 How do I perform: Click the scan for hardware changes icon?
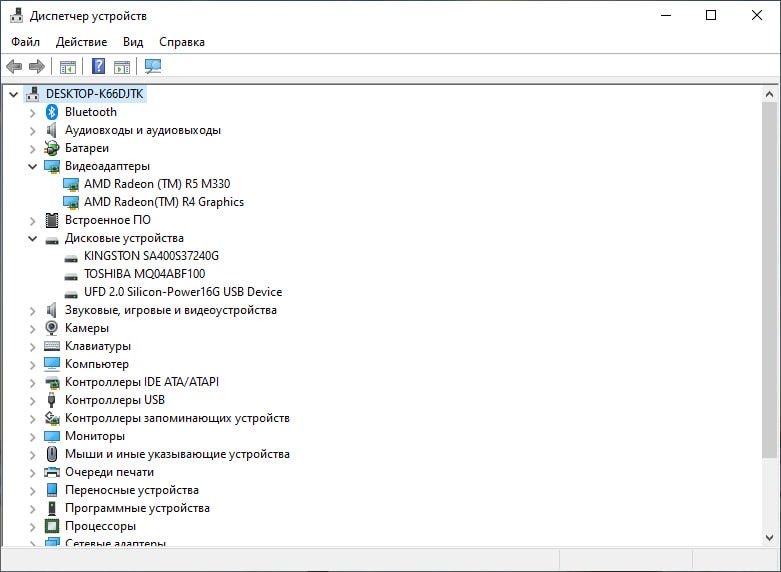point(153,66)
